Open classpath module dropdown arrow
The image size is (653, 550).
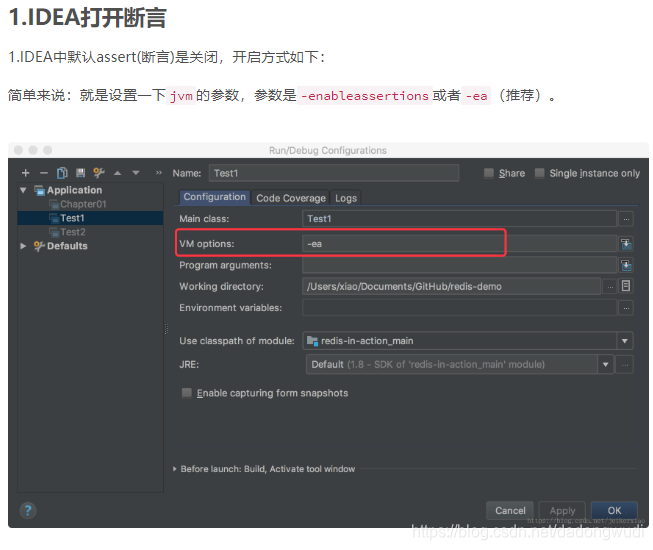[625, 341]
